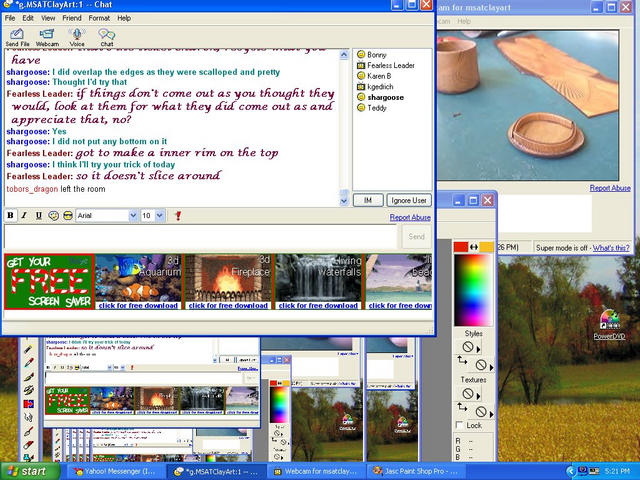Enable Voice chat with the microphone icon
This screenshot has height=480, width=640.
click(x=77, y=37)
